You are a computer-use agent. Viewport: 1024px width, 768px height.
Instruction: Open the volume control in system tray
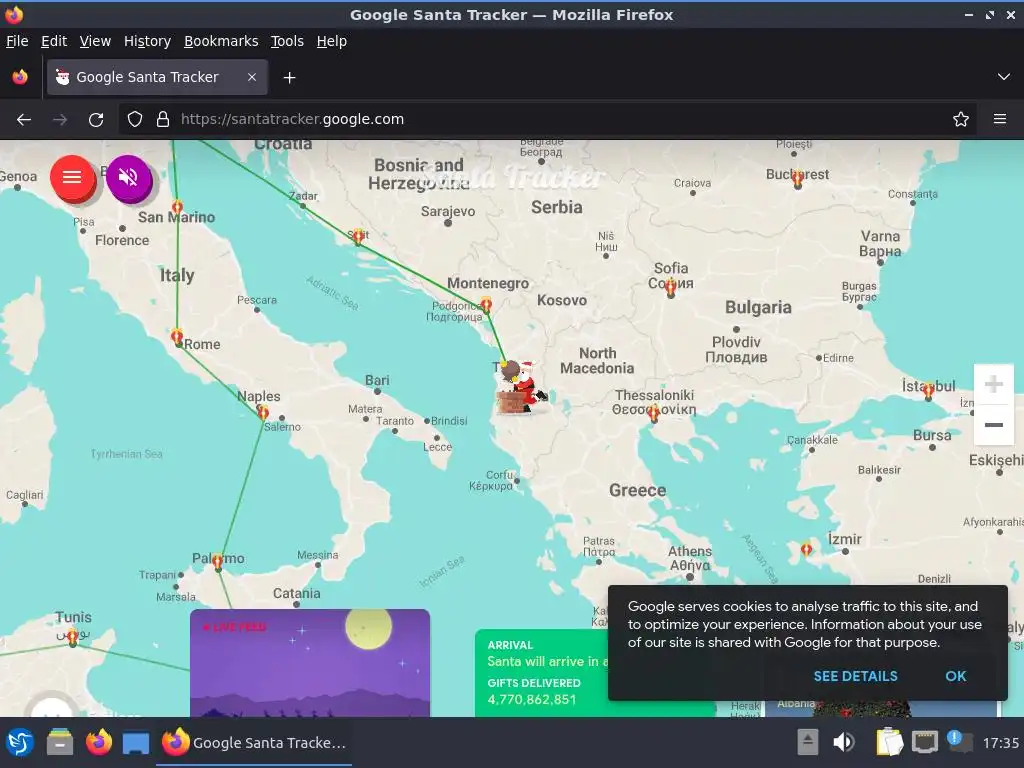point(844,742)
